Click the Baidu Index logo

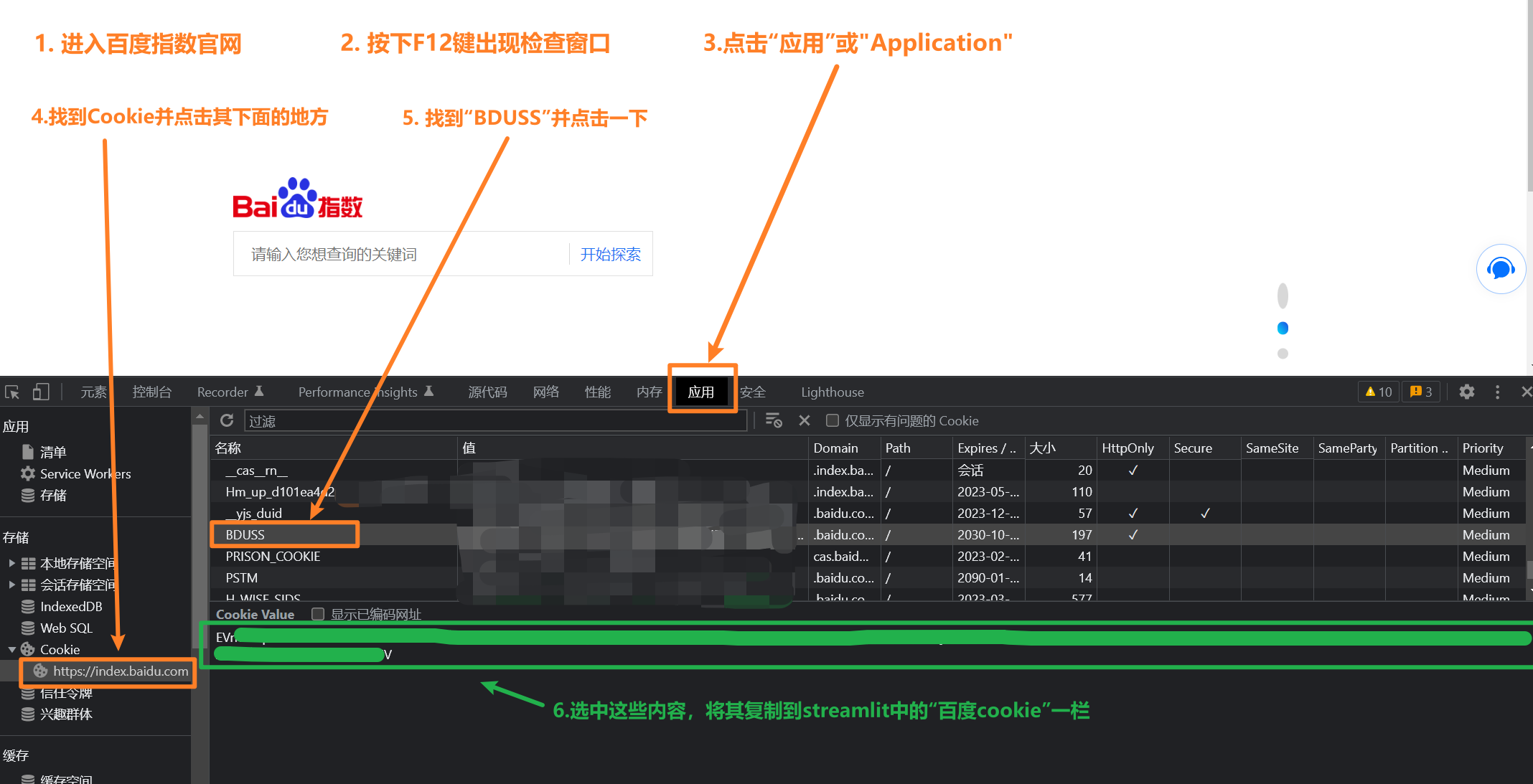pyautogui.click(x=298, y=199)
